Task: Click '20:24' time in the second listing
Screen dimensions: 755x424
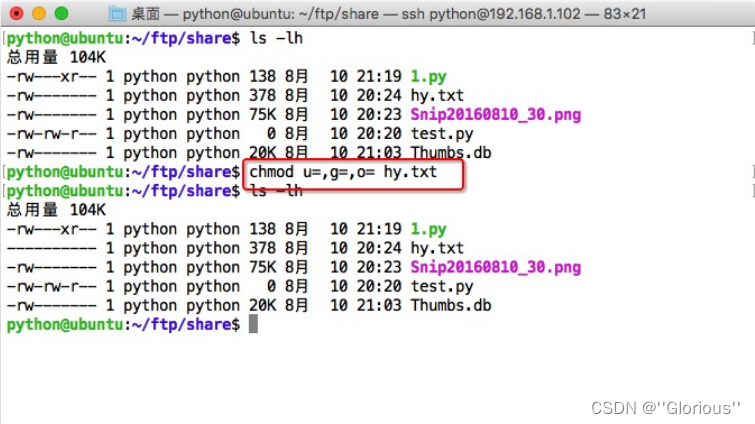Action: point(379,248)
